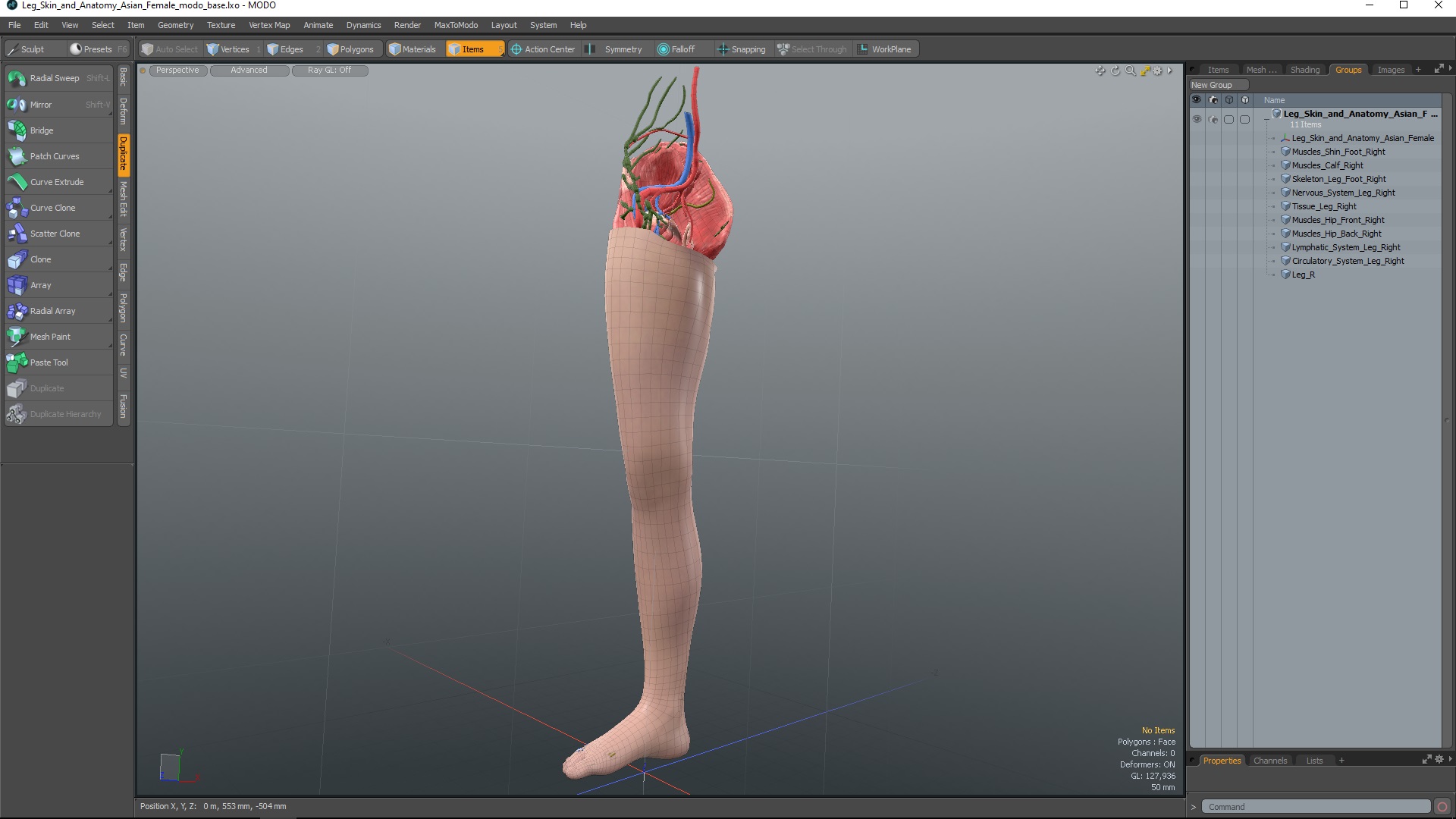This screenshot has width=1456, height=819.
Task: Activate the Curve Extrude tool
Action: click(57, 182)
